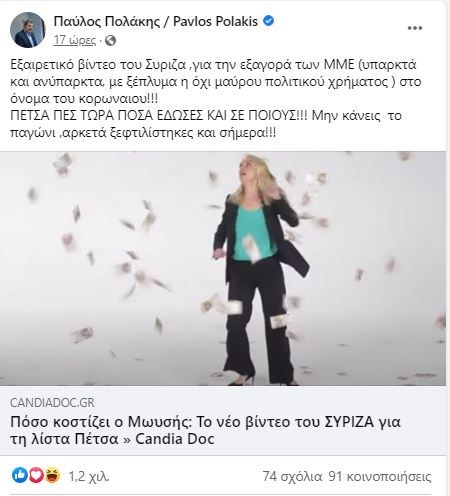Screen dimensions: 450x496
Task: Click the CANDIADOC.GR source domain label
Action: (x=52, y=402)
